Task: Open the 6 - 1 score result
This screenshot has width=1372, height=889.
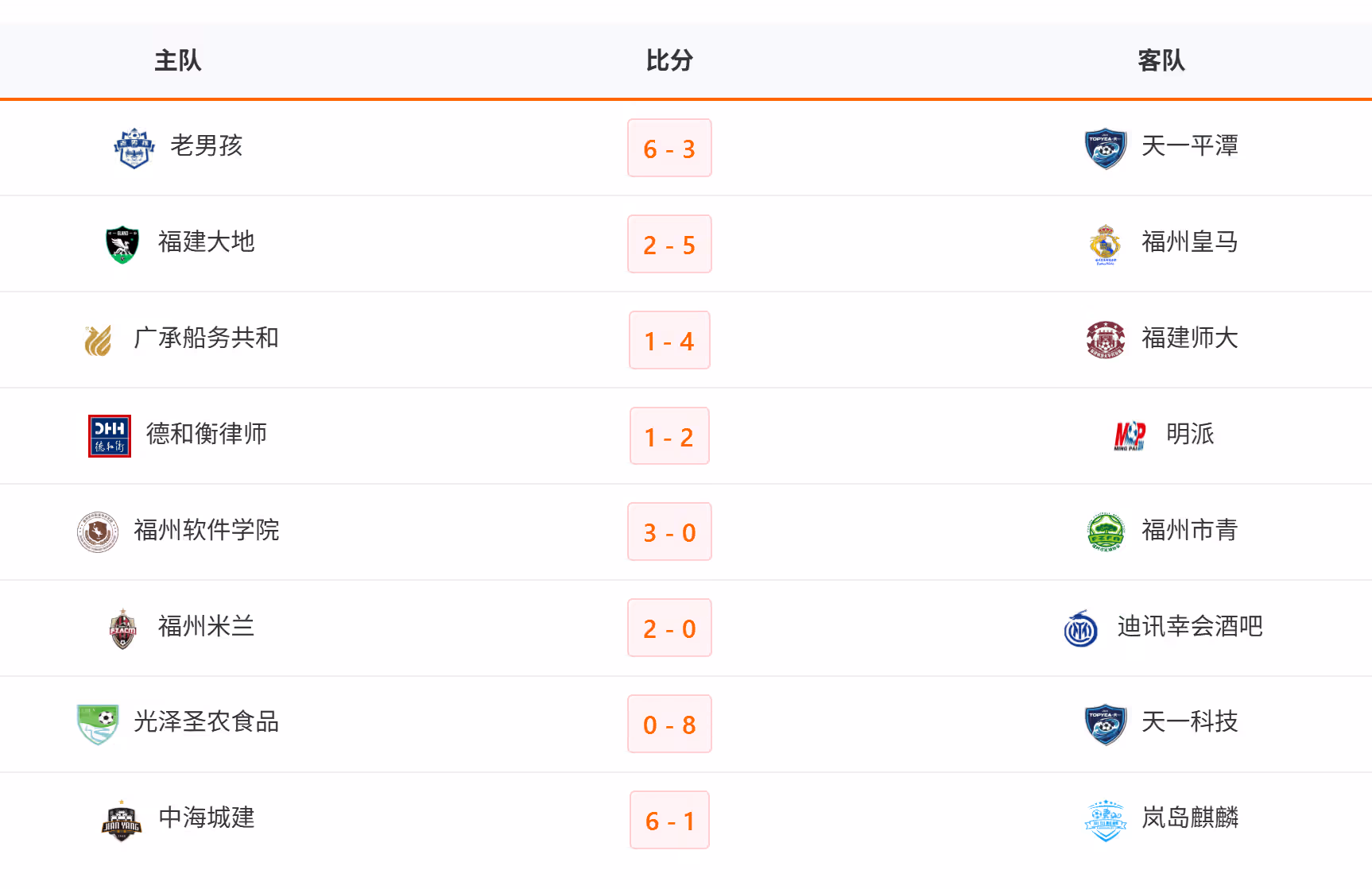Action: pyautogui.click(x=669, y=821)
